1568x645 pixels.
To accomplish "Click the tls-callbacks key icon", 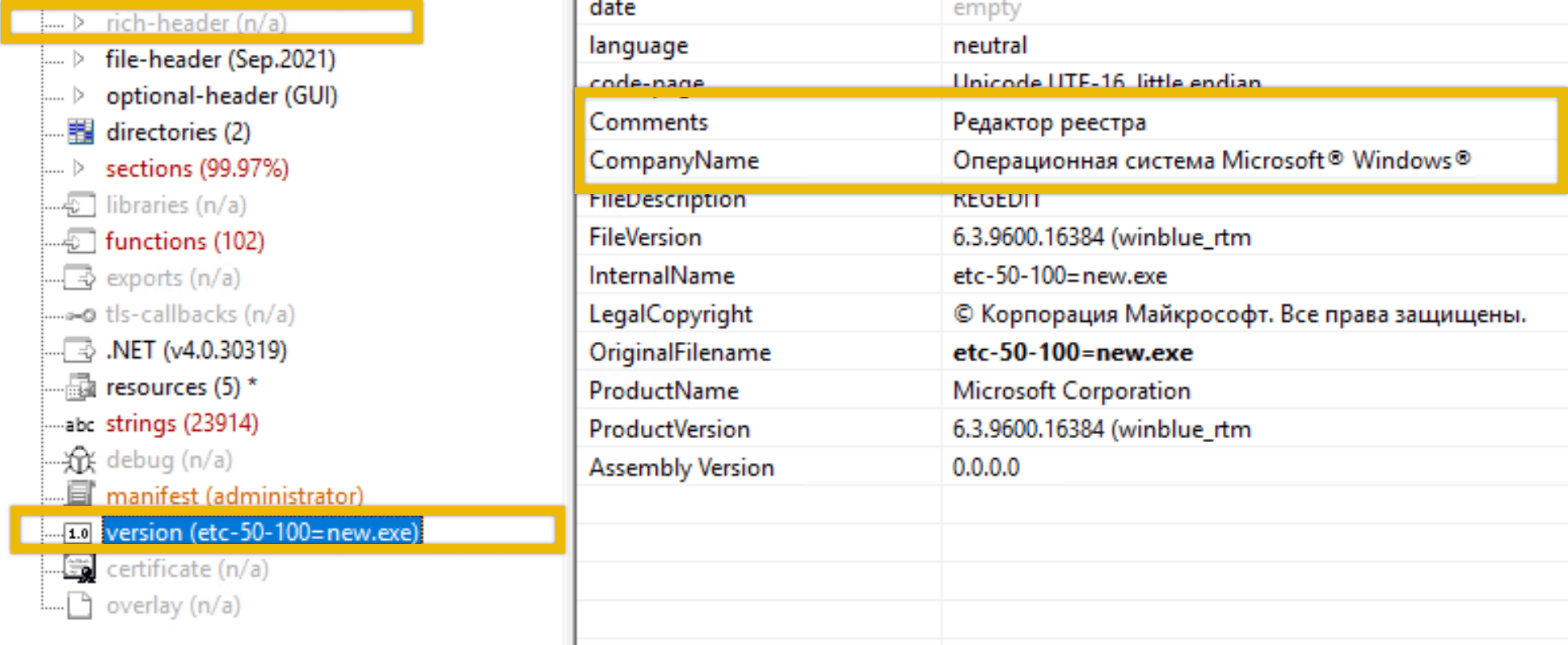I will 80,314.
